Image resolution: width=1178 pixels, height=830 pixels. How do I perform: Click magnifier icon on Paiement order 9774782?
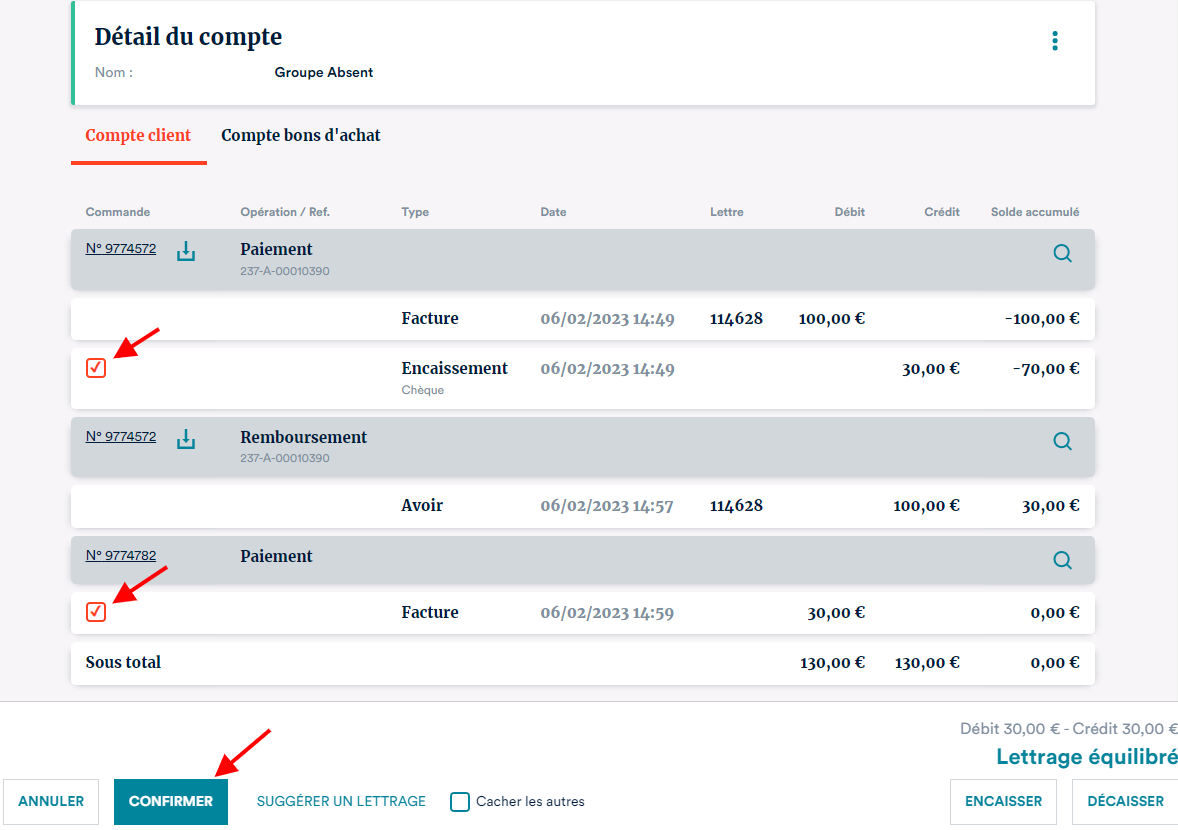click(1062, 560)
